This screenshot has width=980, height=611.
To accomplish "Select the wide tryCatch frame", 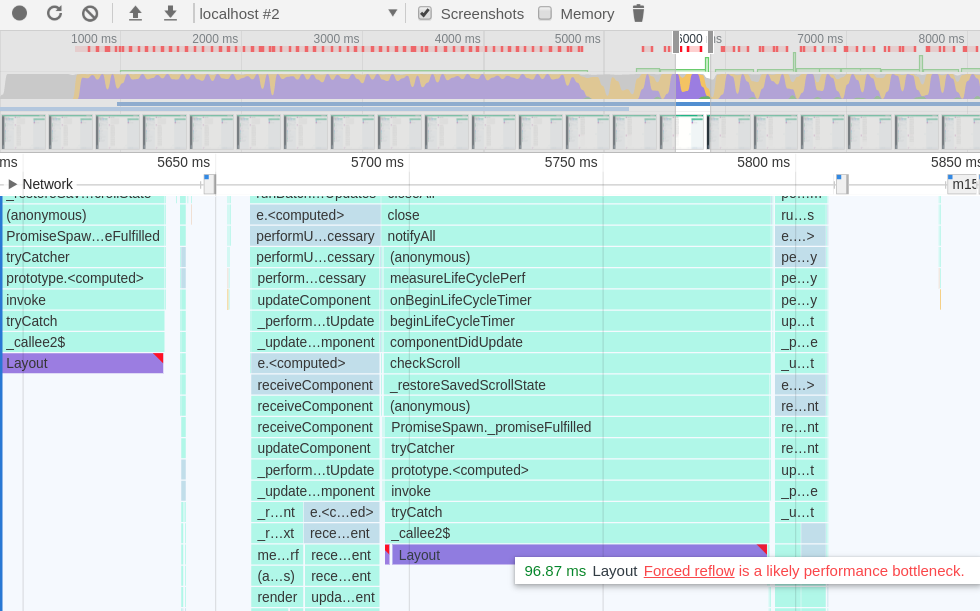I will point(578,512).
